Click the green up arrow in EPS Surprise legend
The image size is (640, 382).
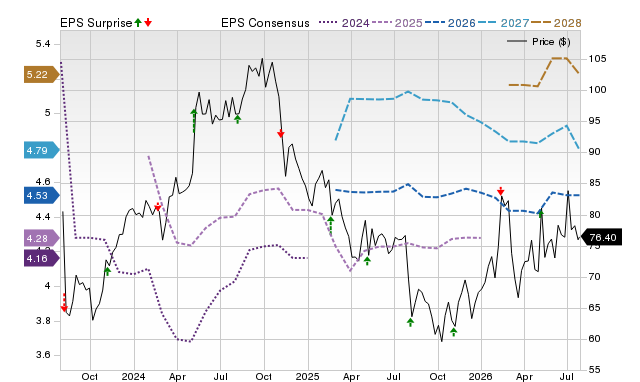coord(138,22)
